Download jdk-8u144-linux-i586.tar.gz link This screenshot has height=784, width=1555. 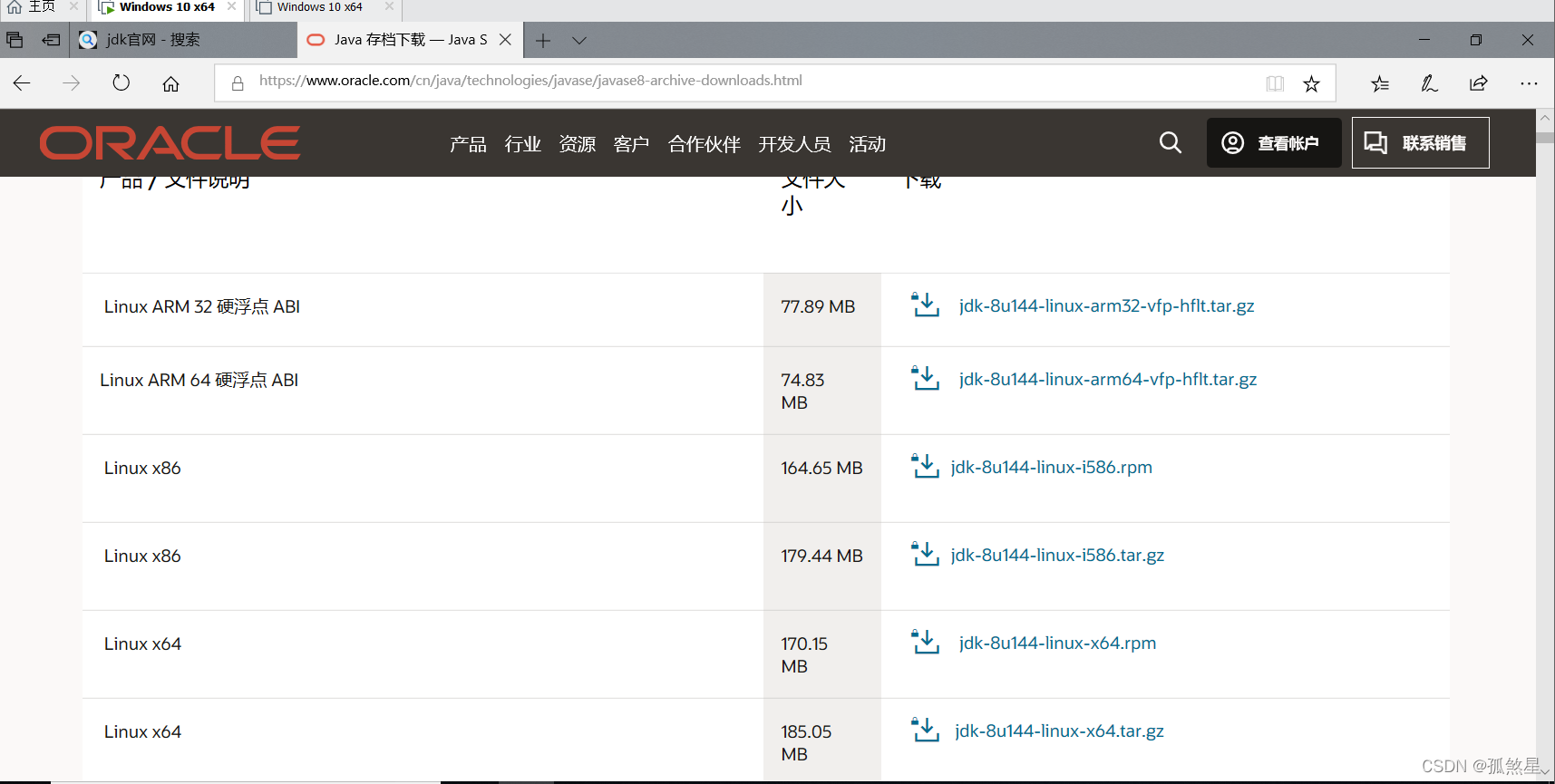[x=1057, y=555]
